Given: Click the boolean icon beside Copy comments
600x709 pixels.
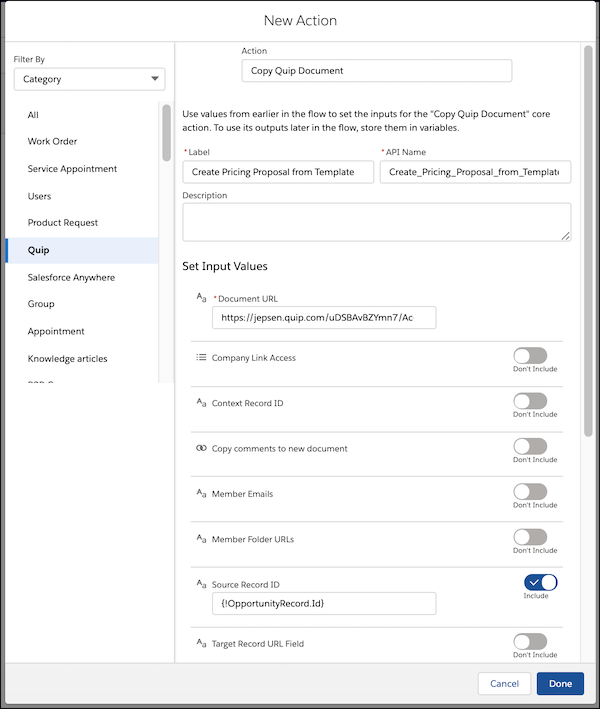Looking at the screenshot, I should 201,448.
